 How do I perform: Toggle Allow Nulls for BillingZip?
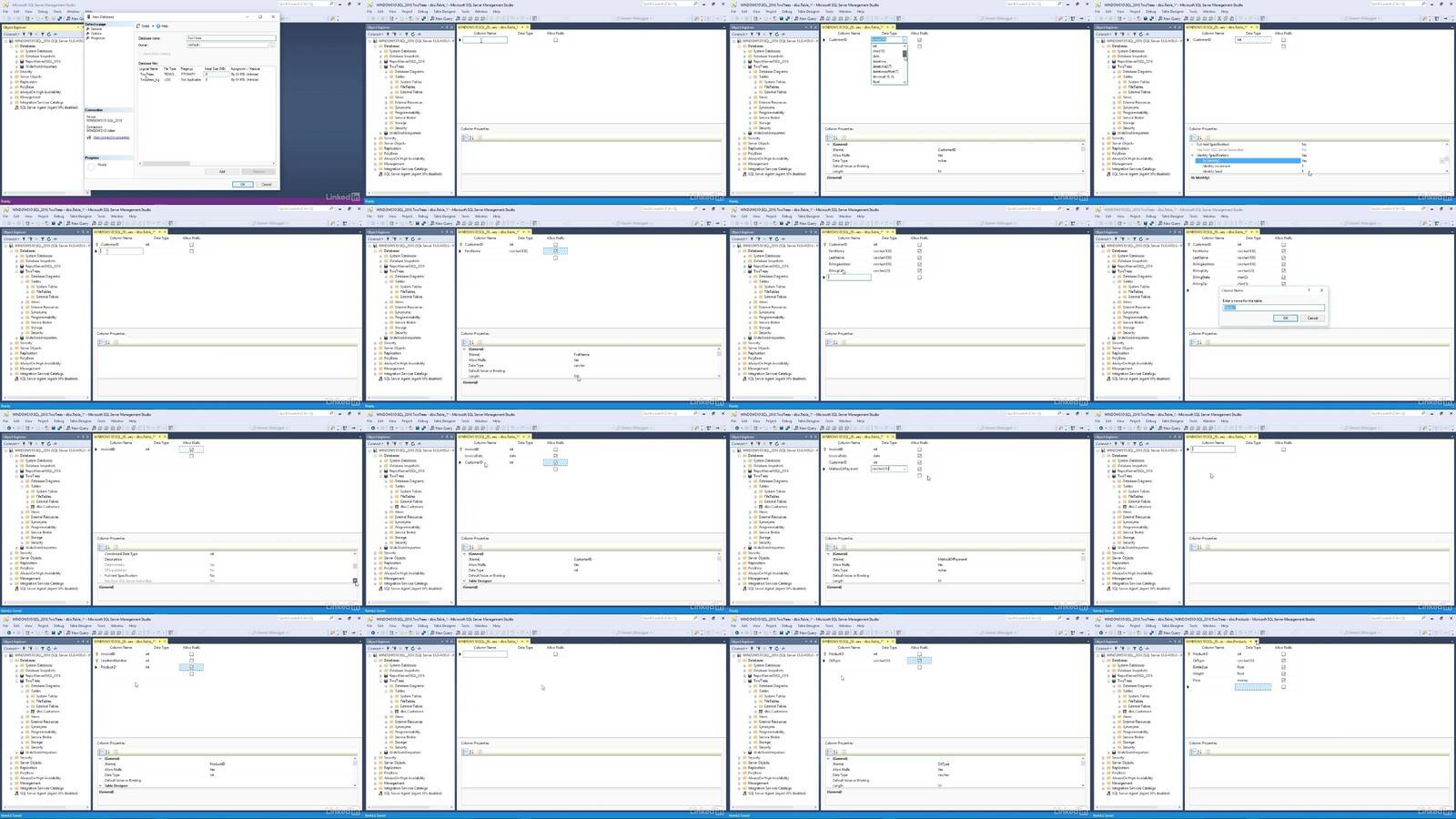point(1283,284)
